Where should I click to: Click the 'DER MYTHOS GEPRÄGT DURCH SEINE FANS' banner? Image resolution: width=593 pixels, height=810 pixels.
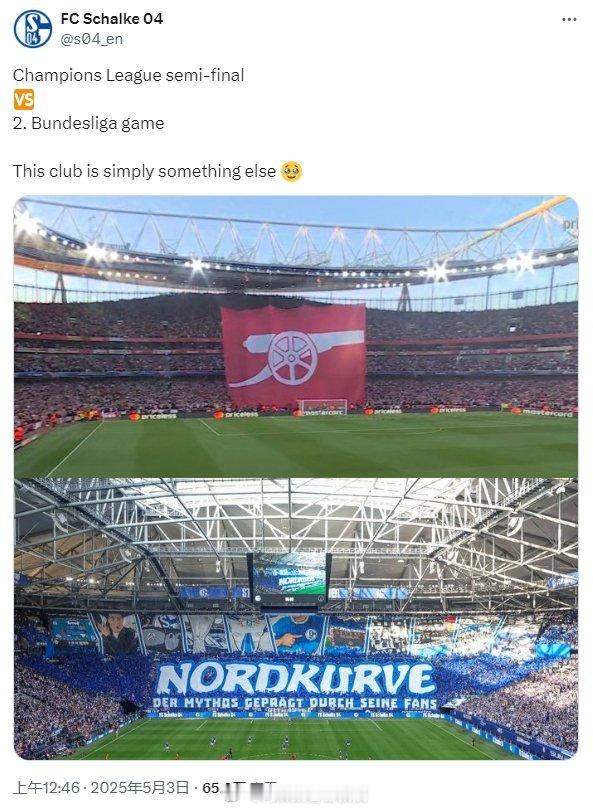pyautogui.click(x=295, y=703)
